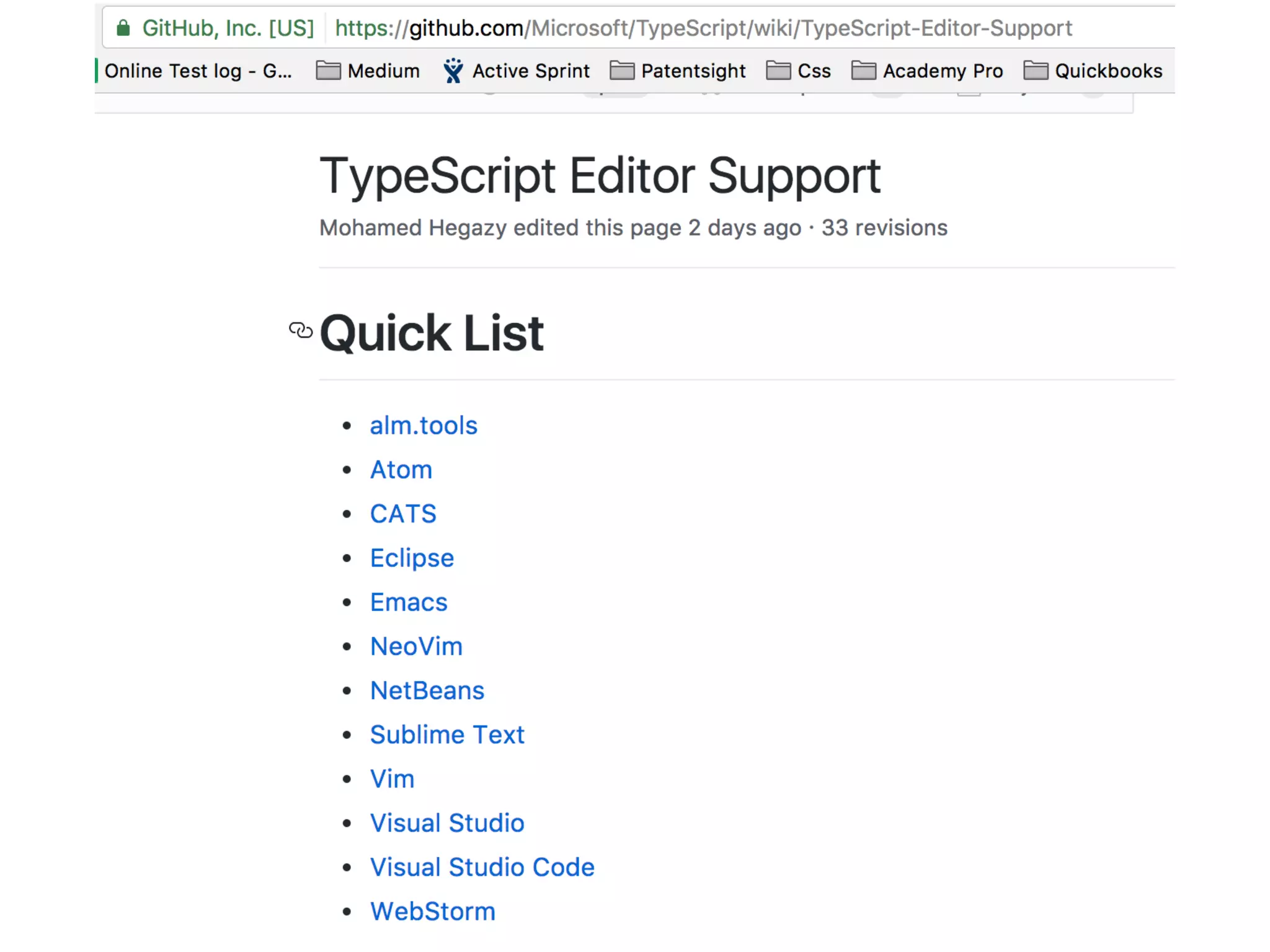Open the Atom editor link
The height and width of the screenshot is (952, 1270).
[401, 470]
